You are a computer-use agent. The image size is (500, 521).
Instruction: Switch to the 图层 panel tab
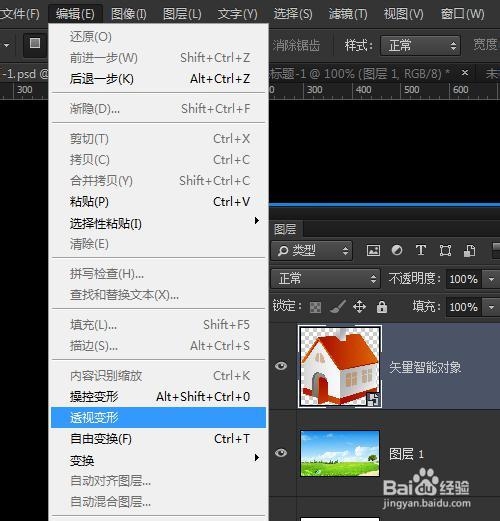click(285, 229)
